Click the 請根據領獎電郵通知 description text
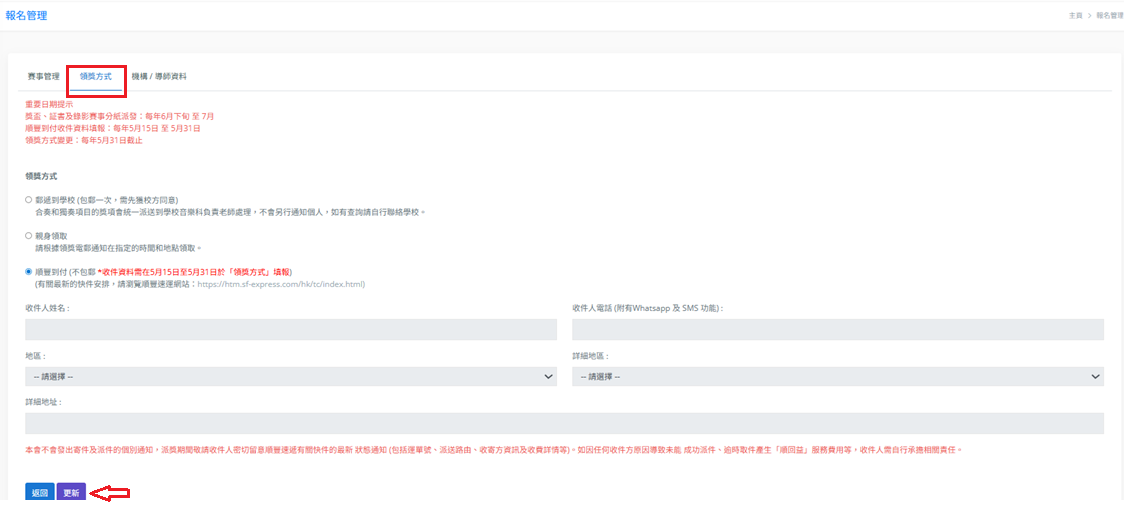The height and width of the screenshot is (507, 1124). point(119,247)
